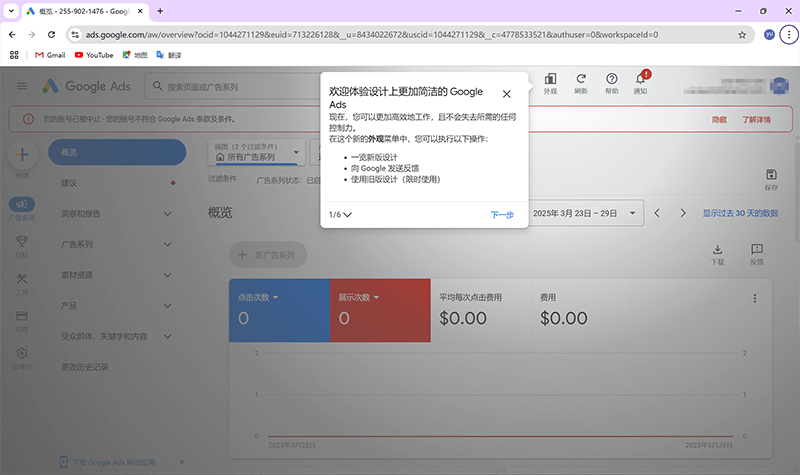Open the scorecard three-dot menu
This screenshot has height=475, width=800.
(x=755, y=298)
